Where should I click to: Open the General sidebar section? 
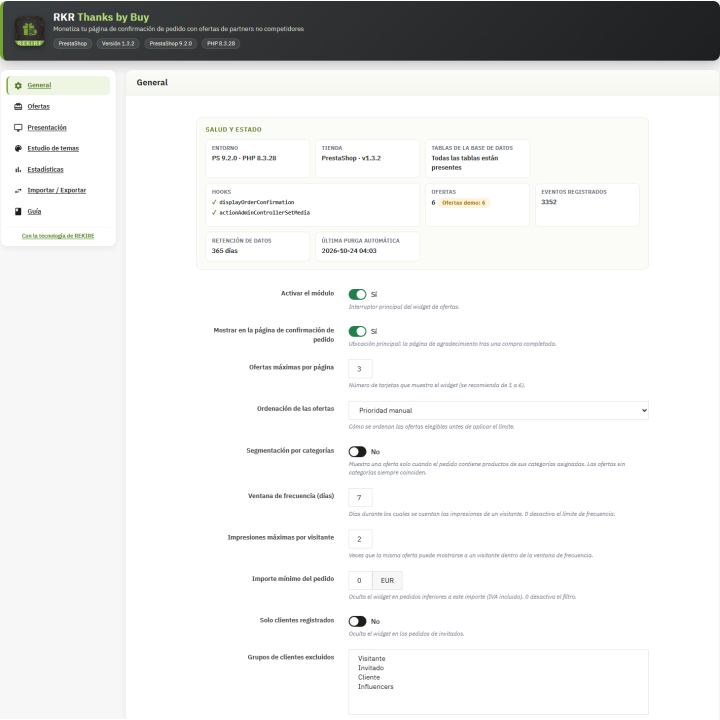pyautogui.click(x=58, y=85)
